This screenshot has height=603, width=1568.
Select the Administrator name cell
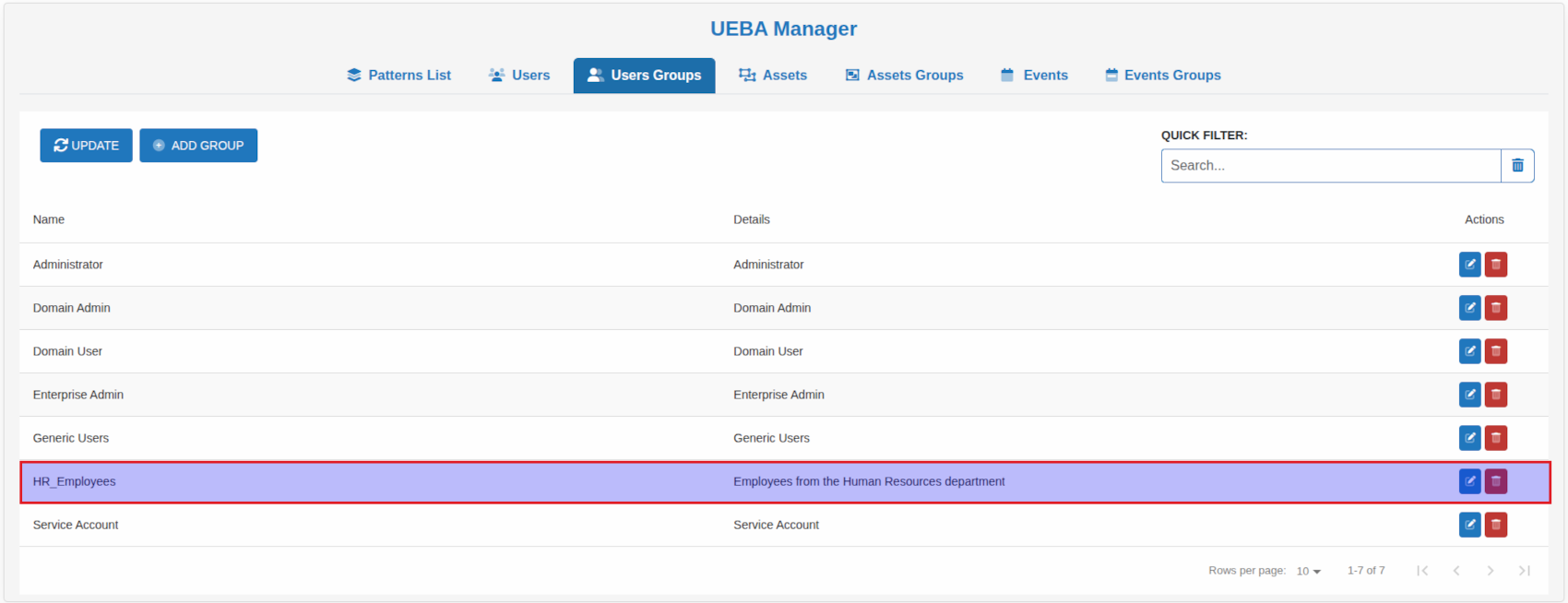68,265
